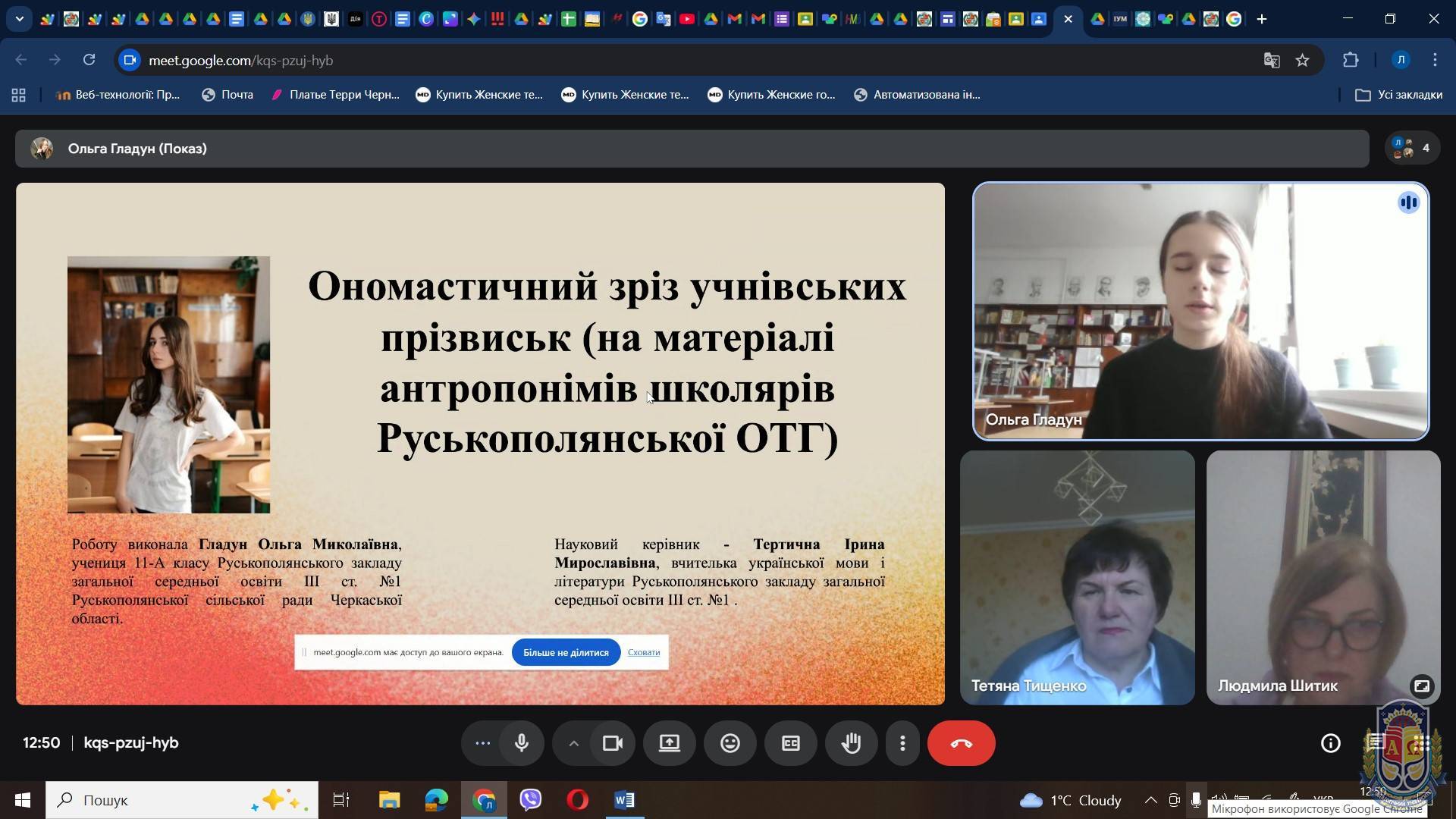Open tab search dropdown in Chrome
Screen dimensions: 1456x819
[19, 19]
